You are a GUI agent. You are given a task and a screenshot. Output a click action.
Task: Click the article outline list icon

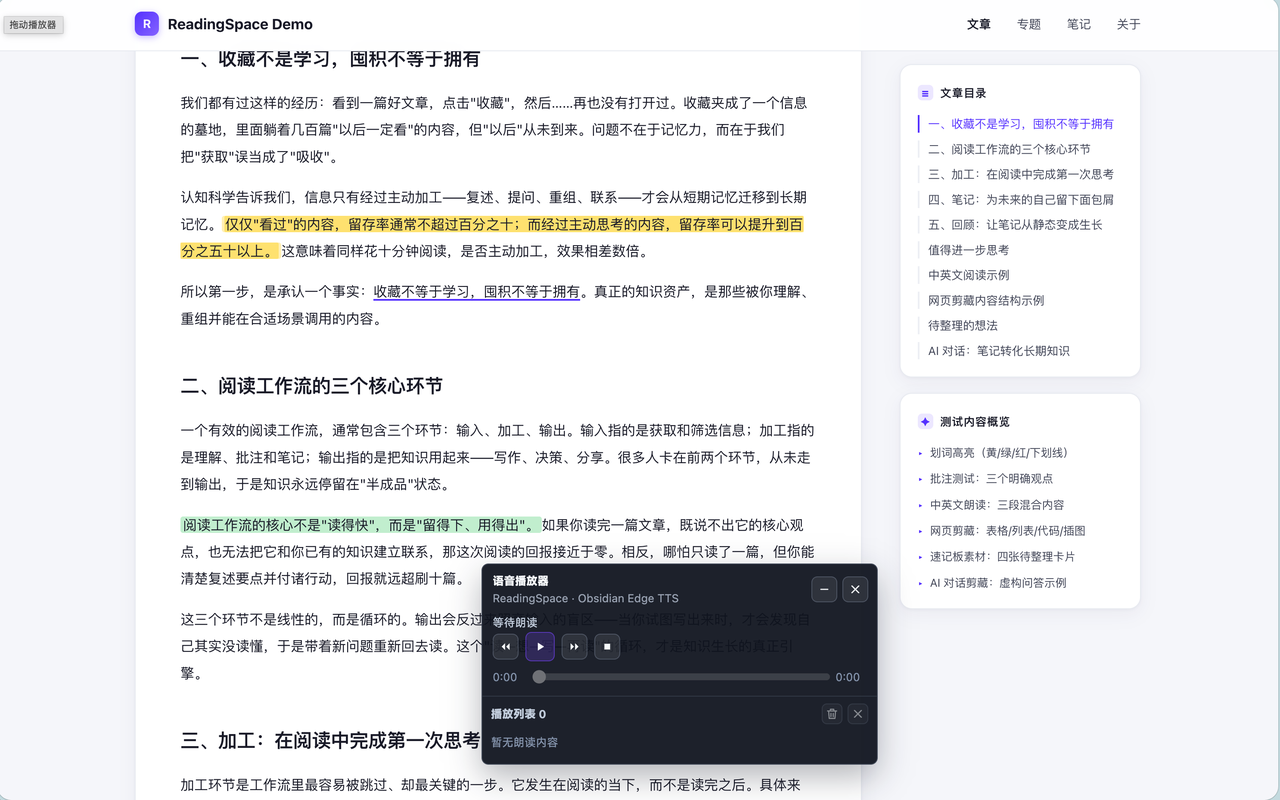point(925,93)
